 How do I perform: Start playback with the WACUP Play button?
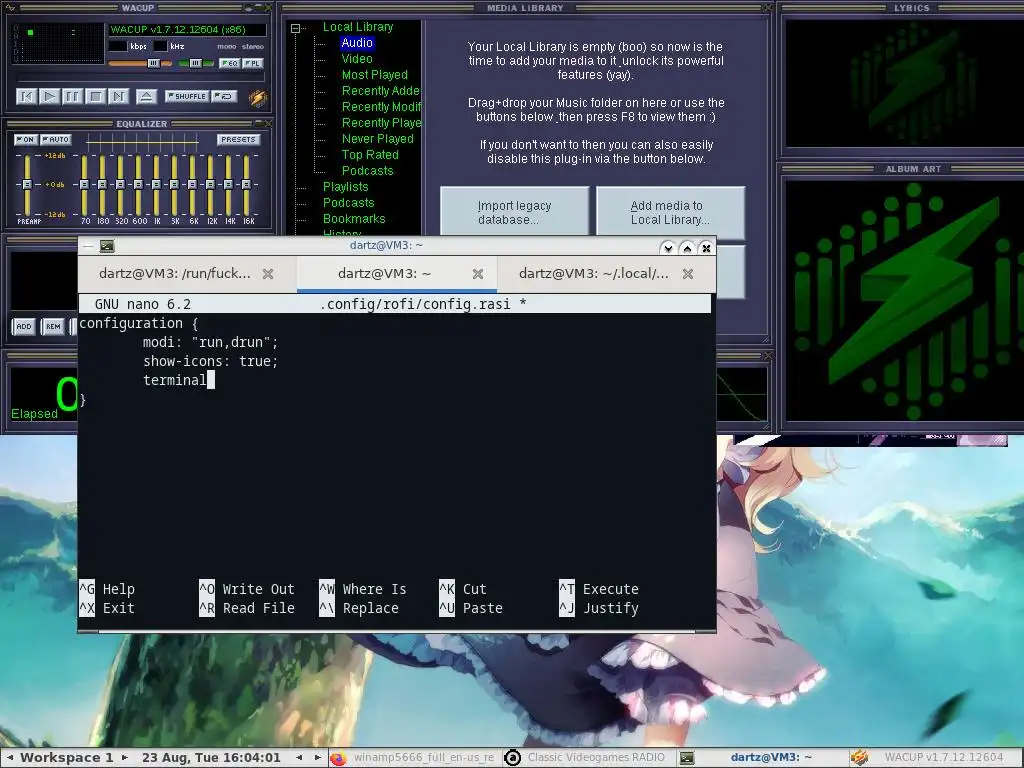point(49,97)
